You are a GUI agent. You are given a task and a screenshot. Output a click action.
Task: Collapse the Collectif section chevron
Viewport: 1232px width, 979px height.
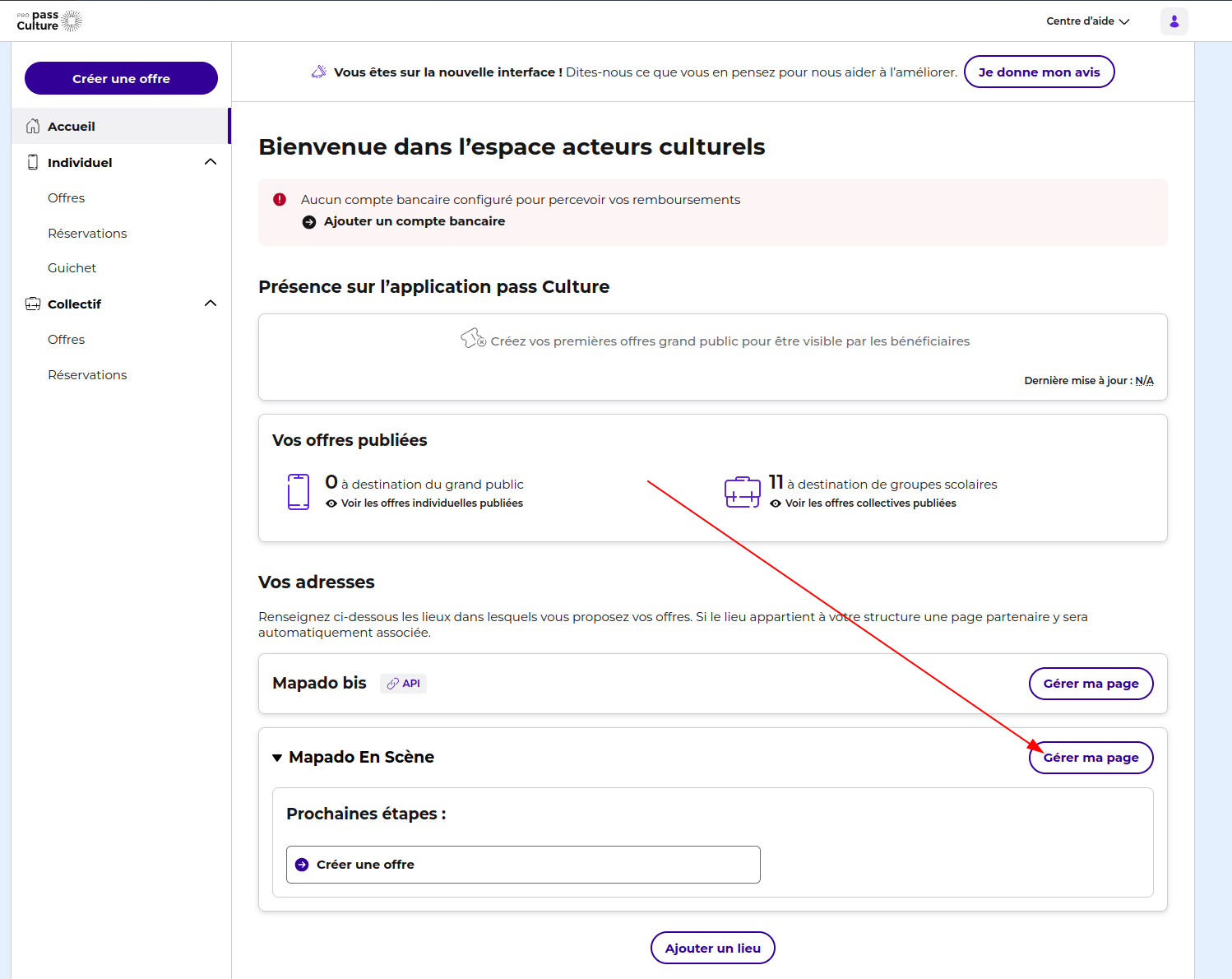click(x=211, y=304)
